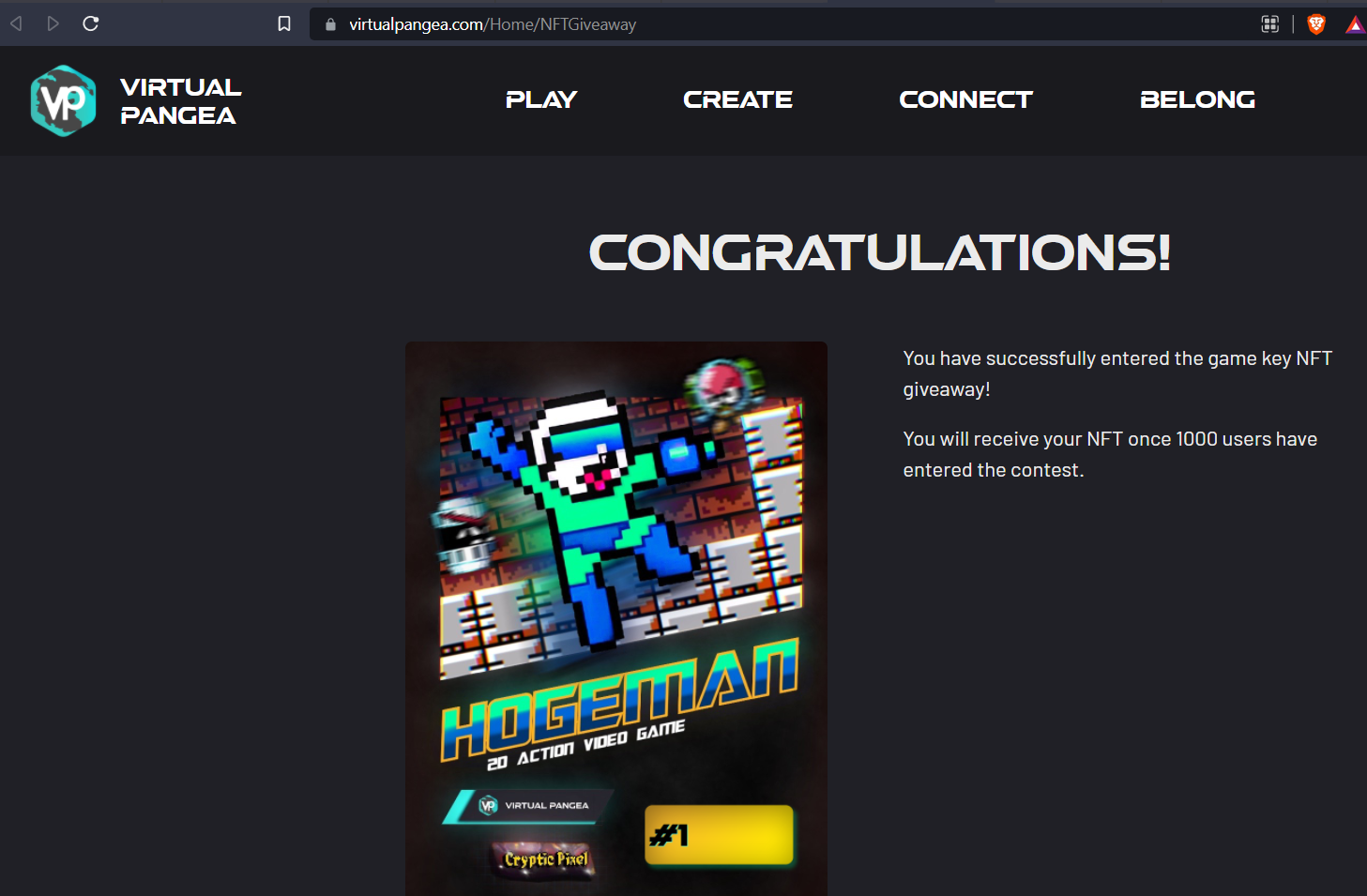Click the browser back arrow
The width and height of the screenshot is (1367, 896).
(16, 23)
